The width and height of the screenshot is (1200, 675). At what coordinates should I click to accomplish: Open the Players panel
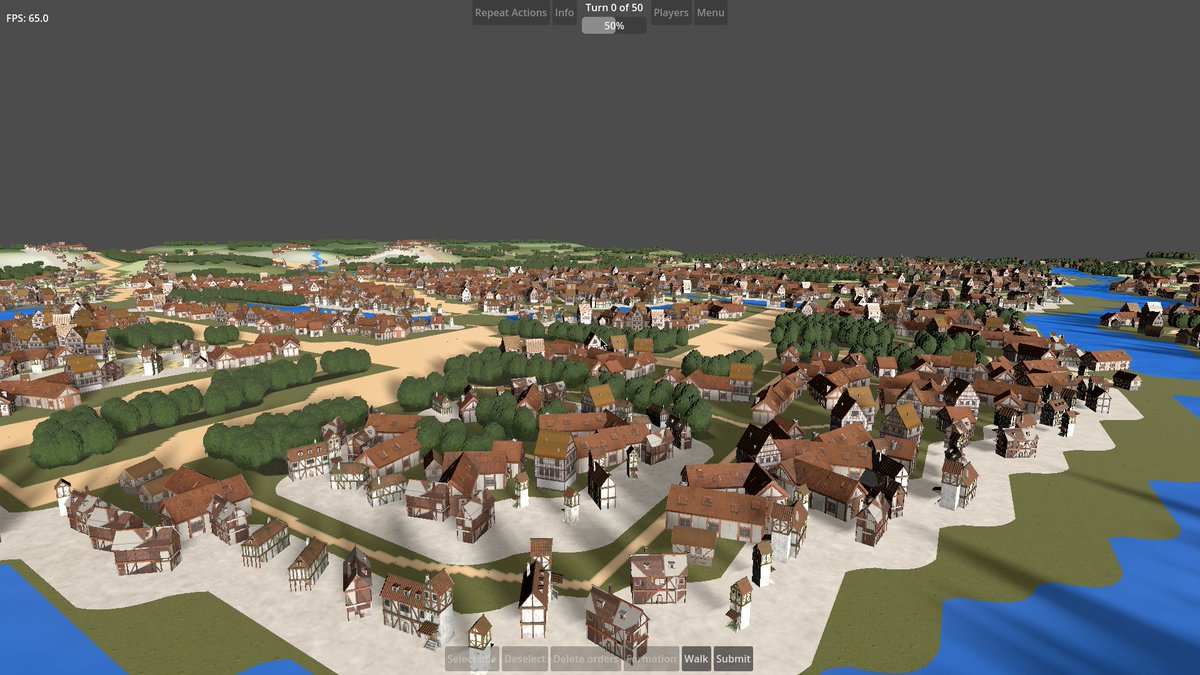[670, 12]
